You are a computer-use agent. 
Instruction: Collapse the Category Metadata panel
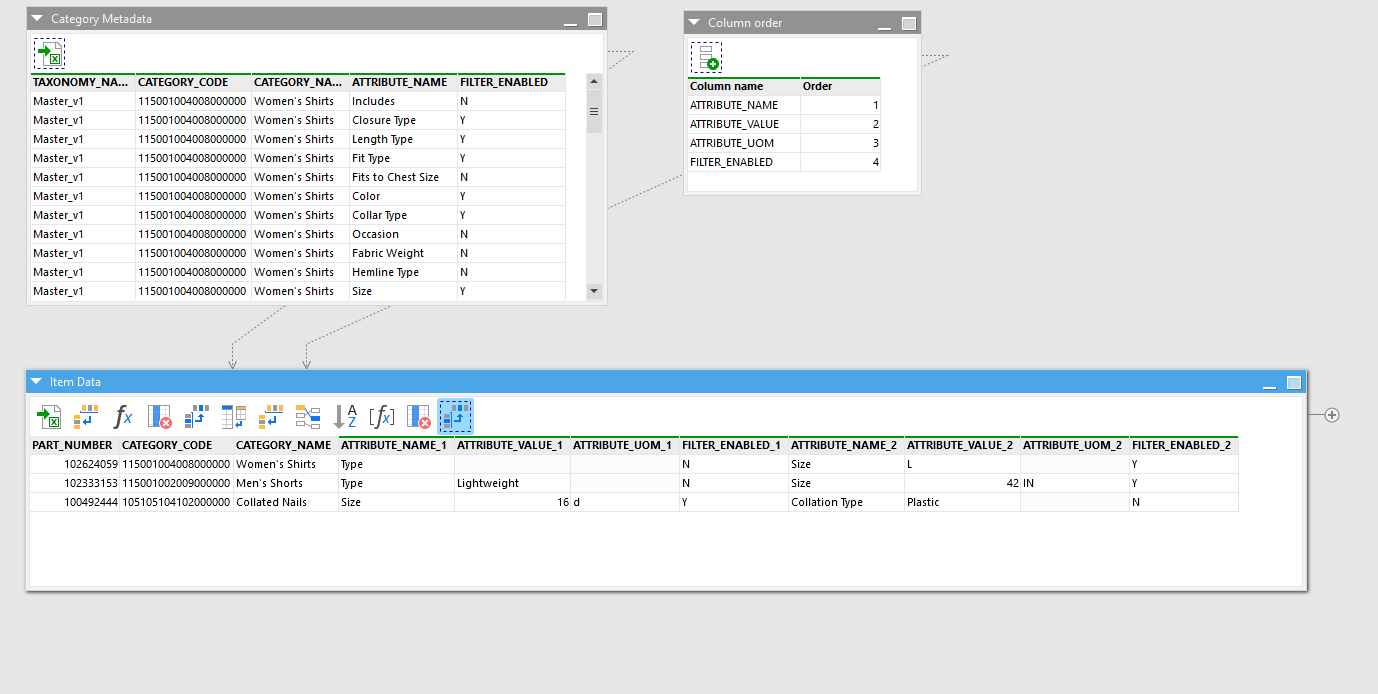click(37, 19)
